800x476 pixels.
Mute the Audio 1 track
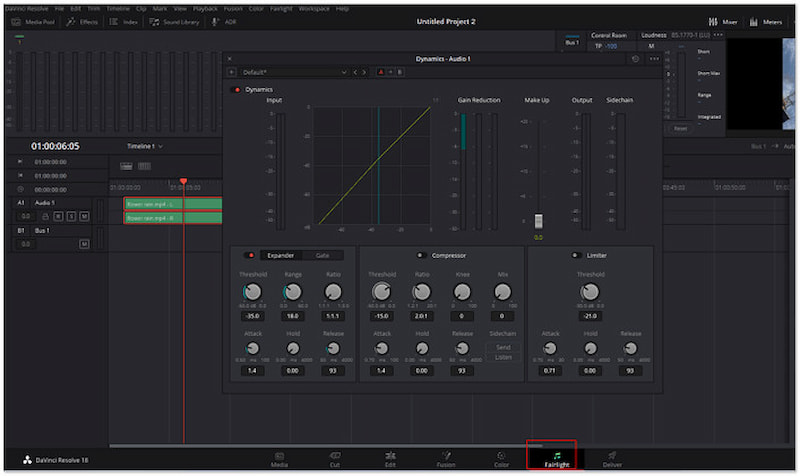click(x=84, y=216)
